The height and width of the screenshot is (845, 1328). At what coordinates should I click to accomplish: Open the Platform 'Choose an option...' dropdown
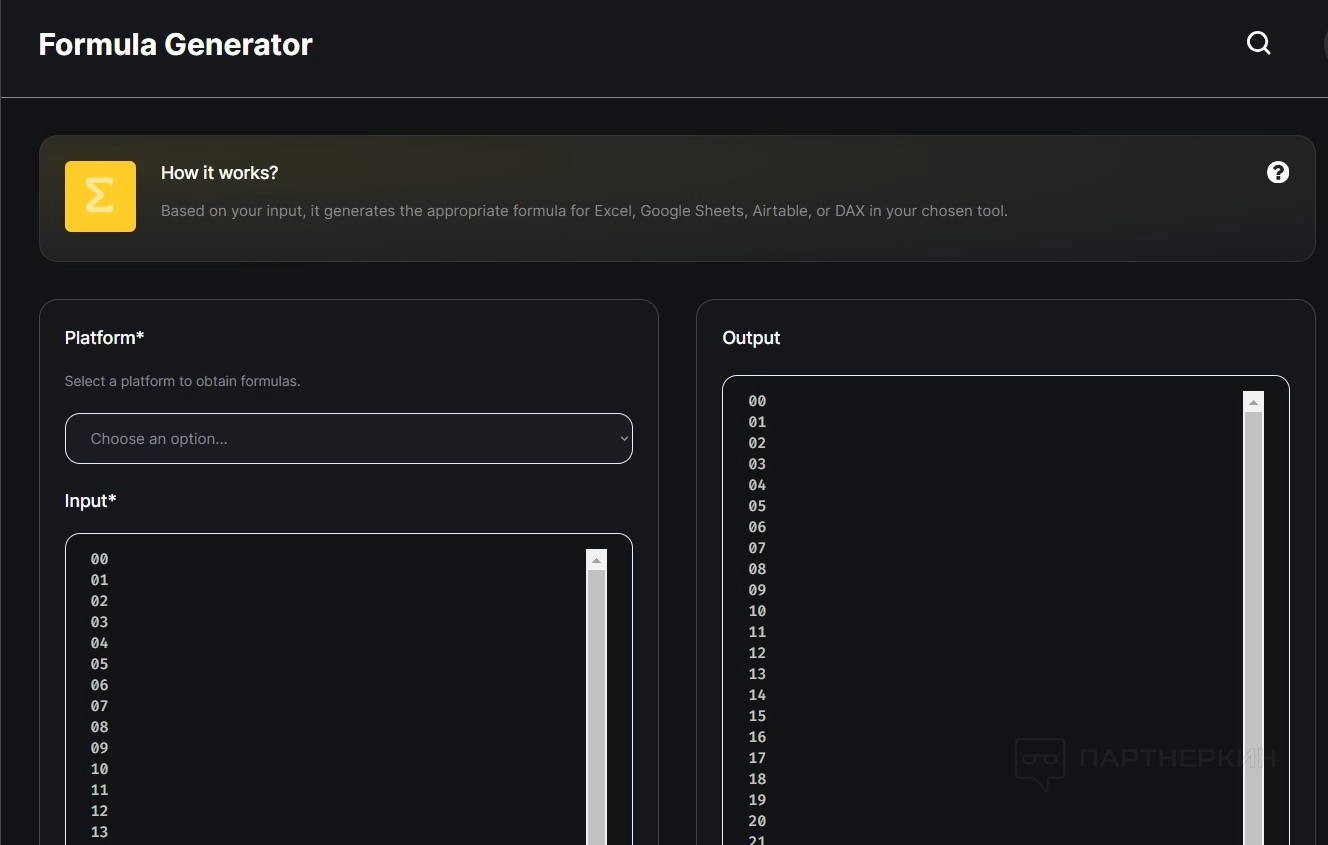(349, 438)
